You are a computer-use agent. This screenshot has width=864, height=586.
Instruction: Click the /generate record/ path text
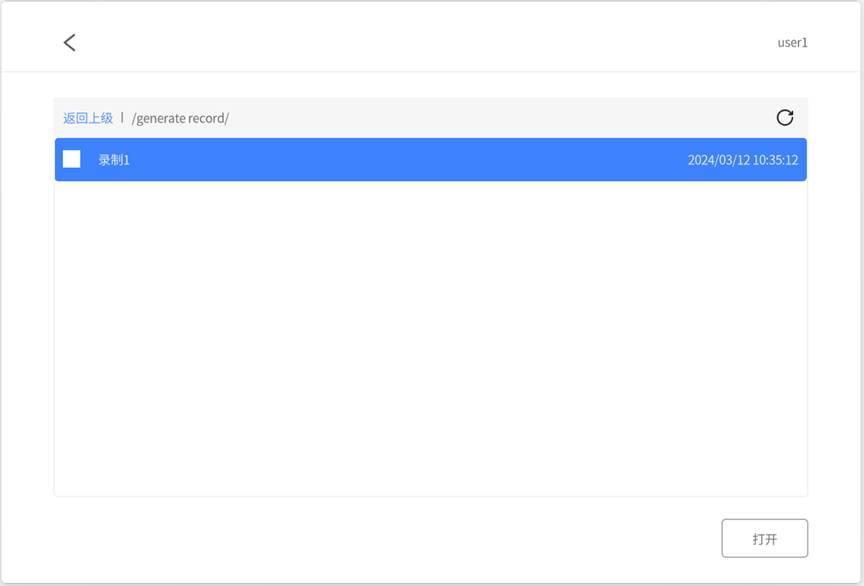180,118
